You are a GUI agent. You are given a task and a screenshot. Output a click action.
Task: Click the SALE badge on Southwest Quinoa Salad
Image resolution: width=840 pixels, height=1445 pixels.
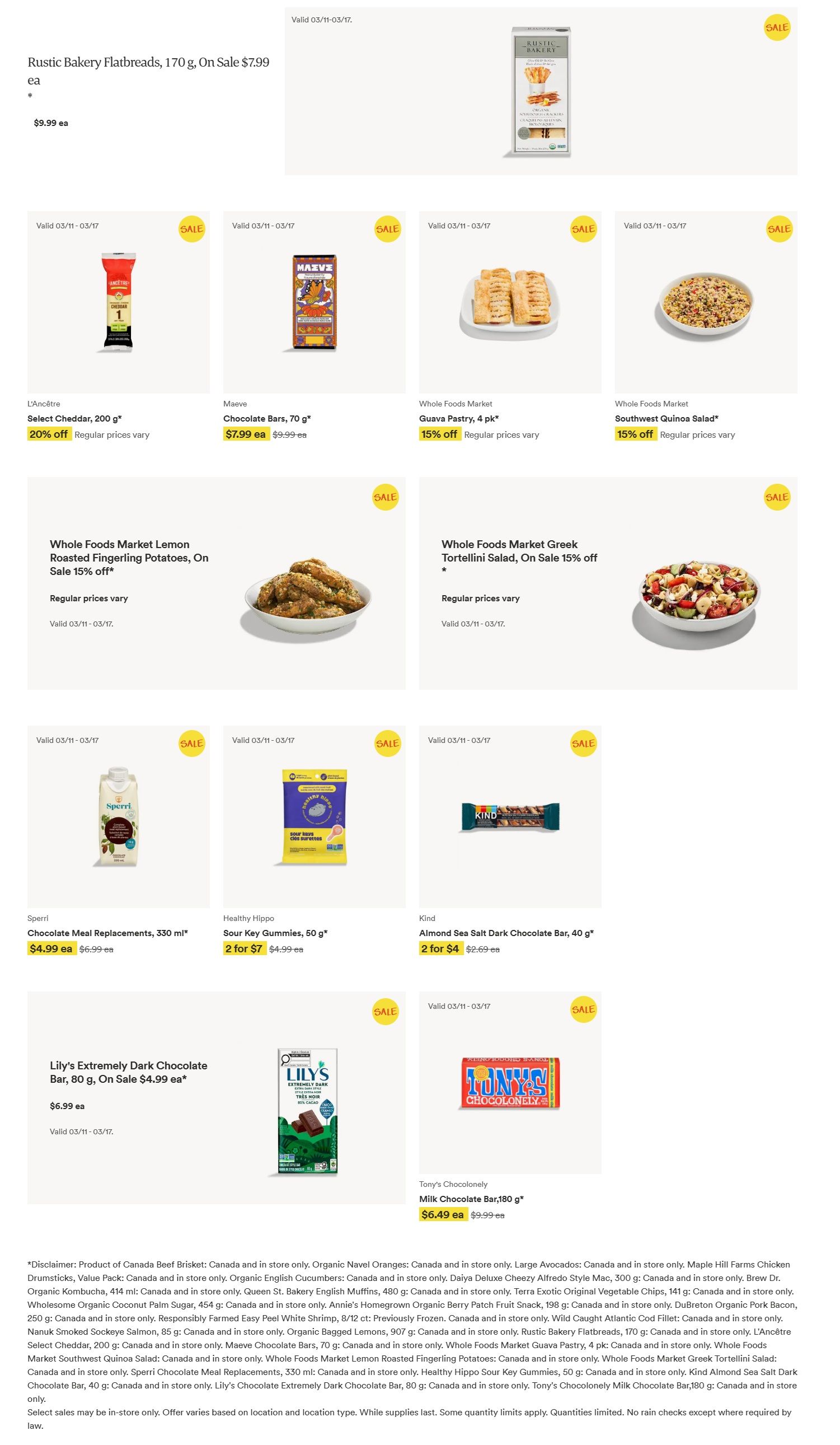(x=778, y=229)
